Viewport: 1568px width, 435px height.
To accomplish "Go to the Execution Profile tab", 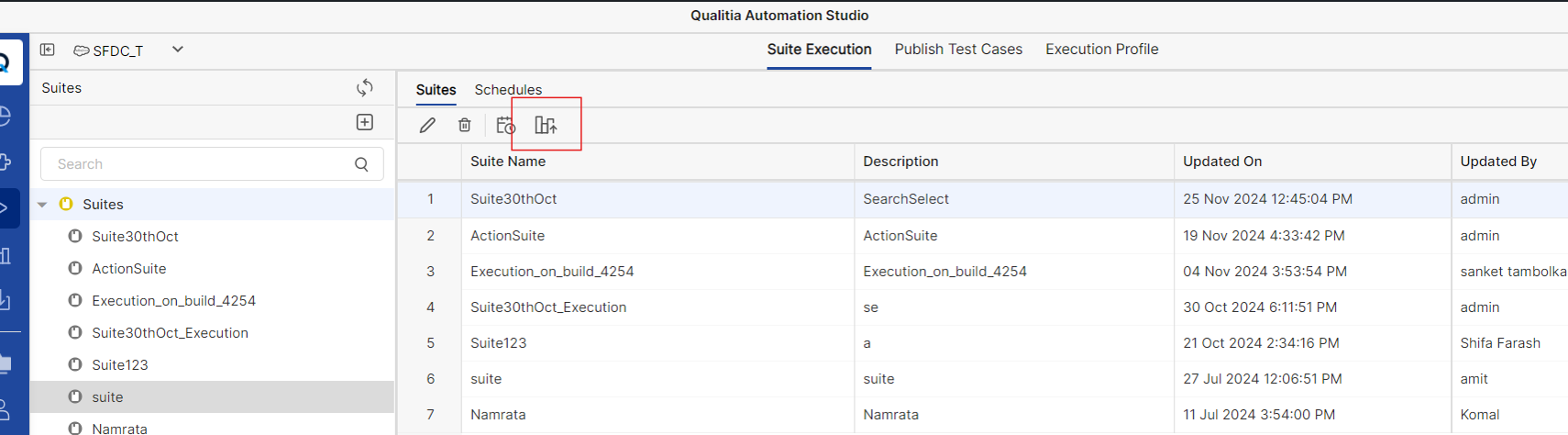I will click(1101, 50).
